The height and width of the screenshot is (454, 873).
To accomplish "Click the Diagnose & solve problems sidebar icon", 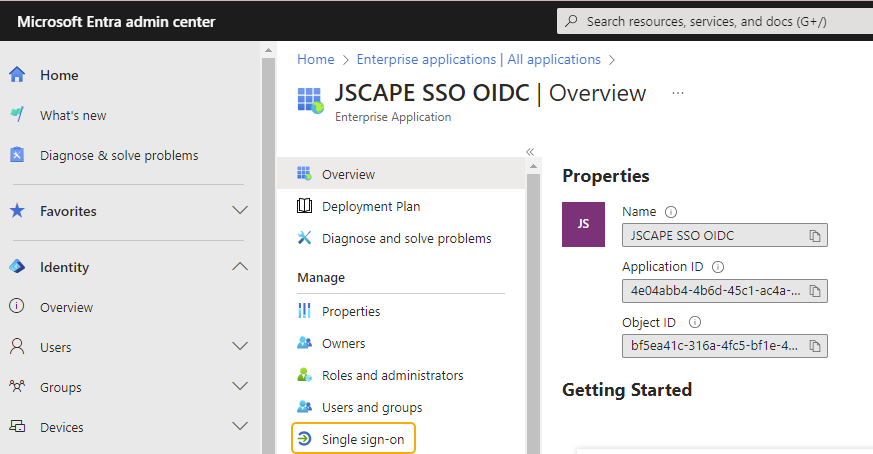I will tap(17, 155).
